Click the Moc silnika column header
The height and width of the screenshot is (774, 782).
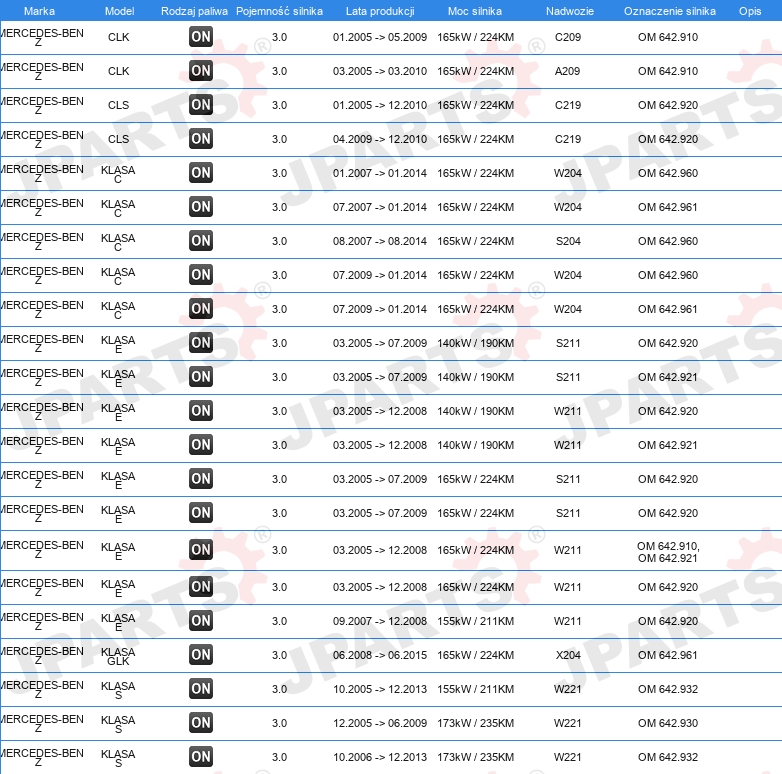[x=475, y=11]
